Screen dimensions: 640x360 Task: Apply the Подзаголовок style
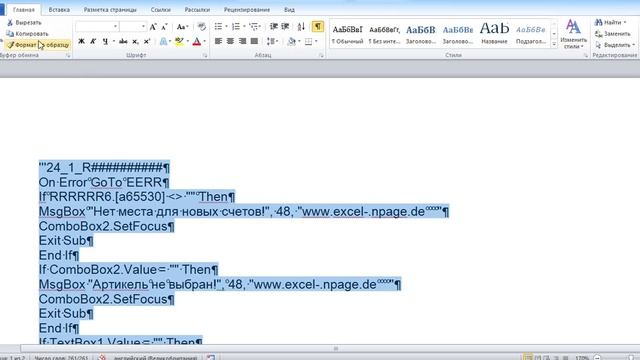pos(531,34)
